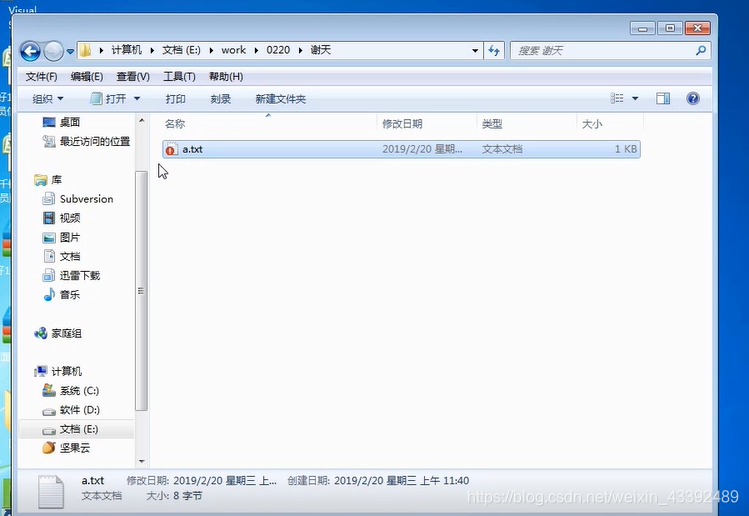Select 0220 in the address breadcrumb

pyautogui.click(x=278, y=50)
